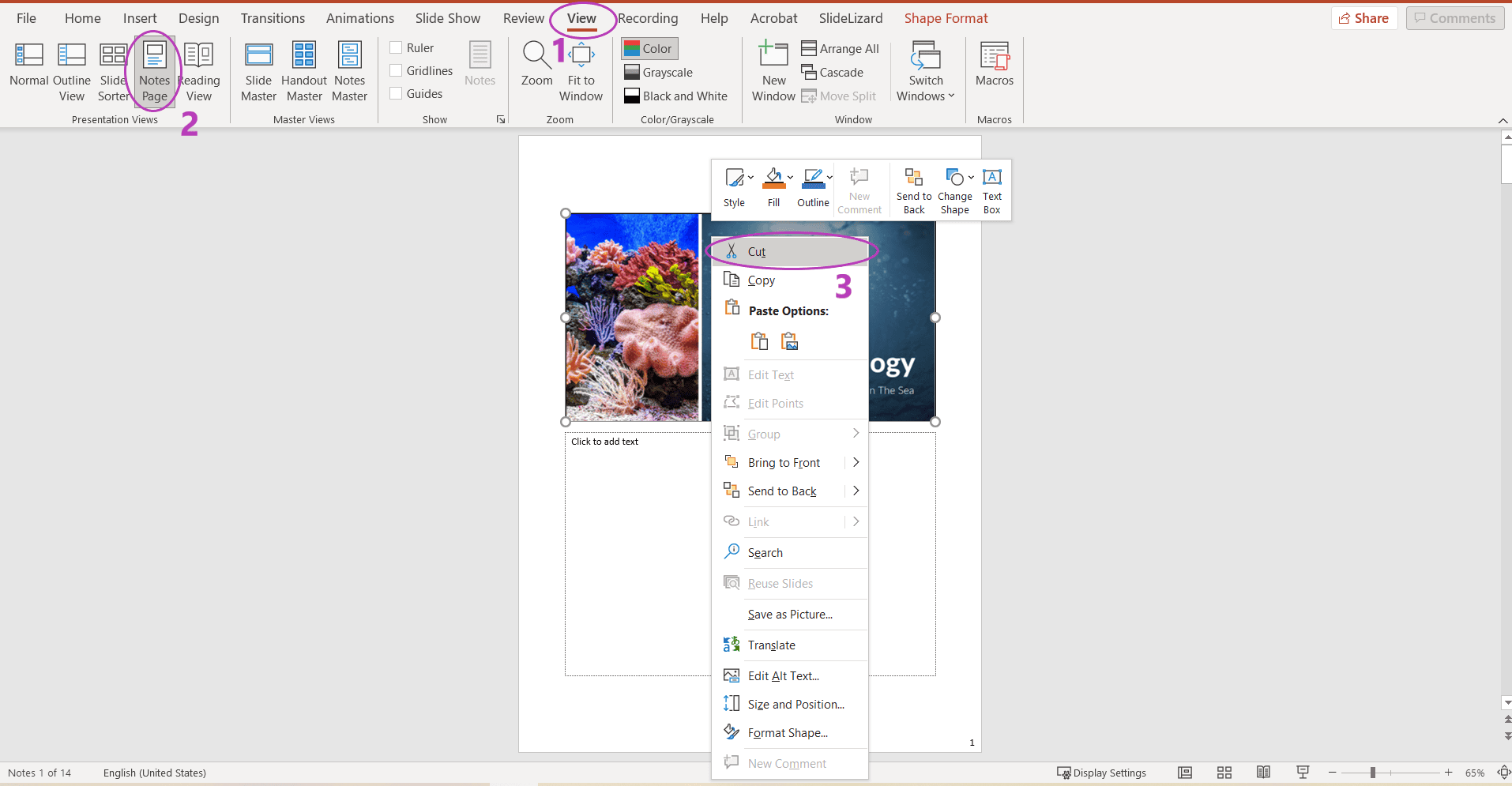Viewport: 1512px width, 786px height.
Task: Collapse the ribbon
Action: [1503, 120]
